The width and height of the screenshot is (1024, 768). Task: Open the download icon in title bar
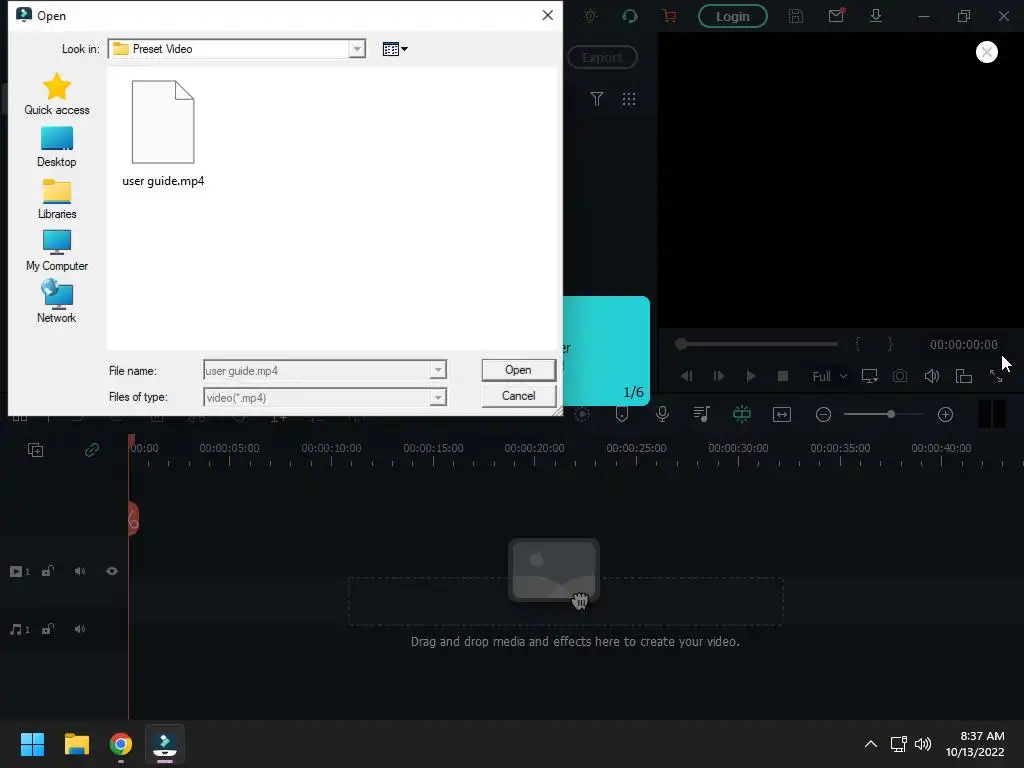(x=876, y=16)
